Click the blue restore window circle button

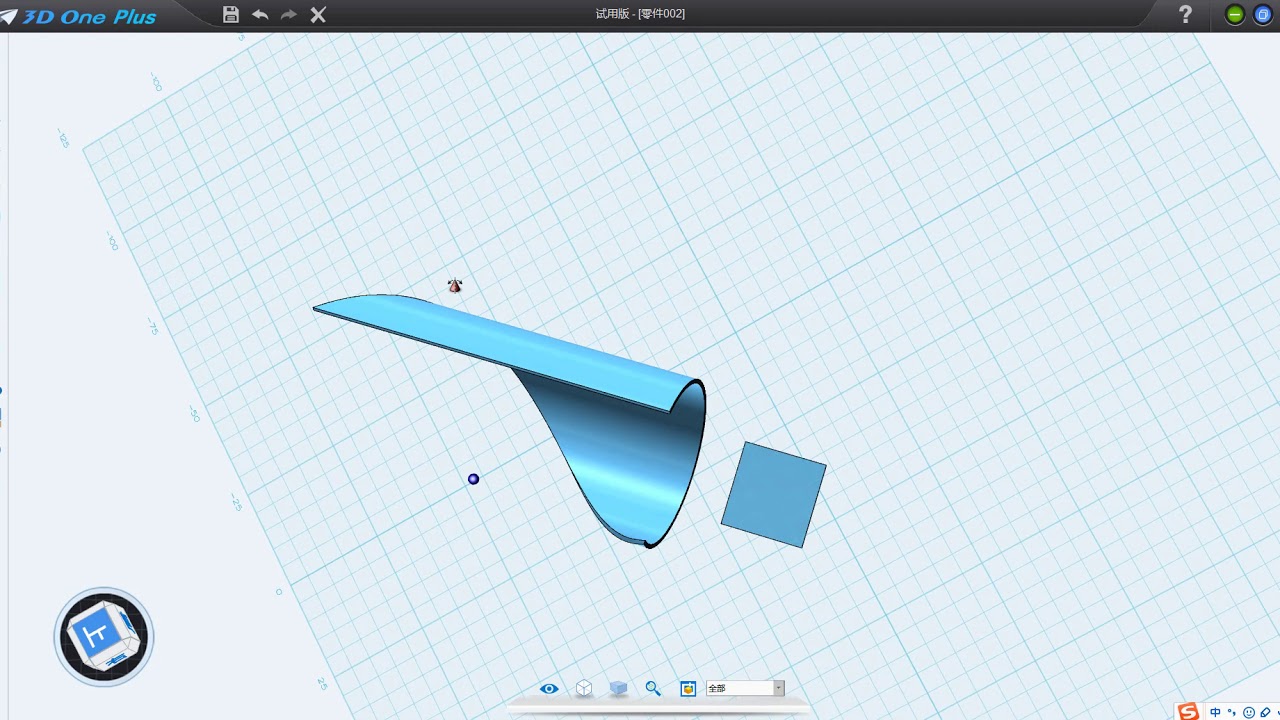[x=1263, y=15]
